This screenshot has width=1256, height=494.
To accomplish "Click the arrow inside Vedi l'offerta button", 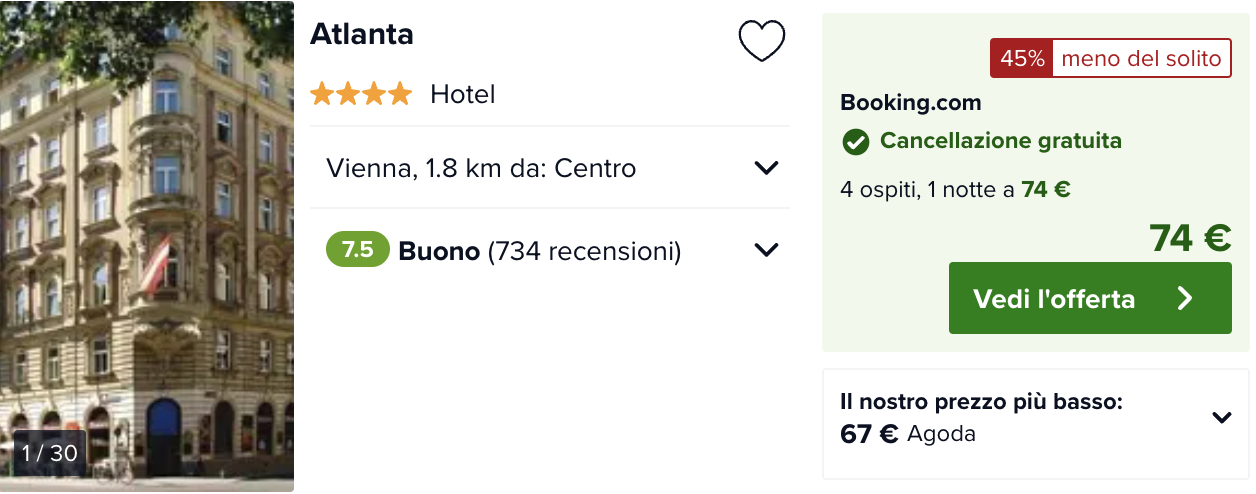I will 1185,298.
